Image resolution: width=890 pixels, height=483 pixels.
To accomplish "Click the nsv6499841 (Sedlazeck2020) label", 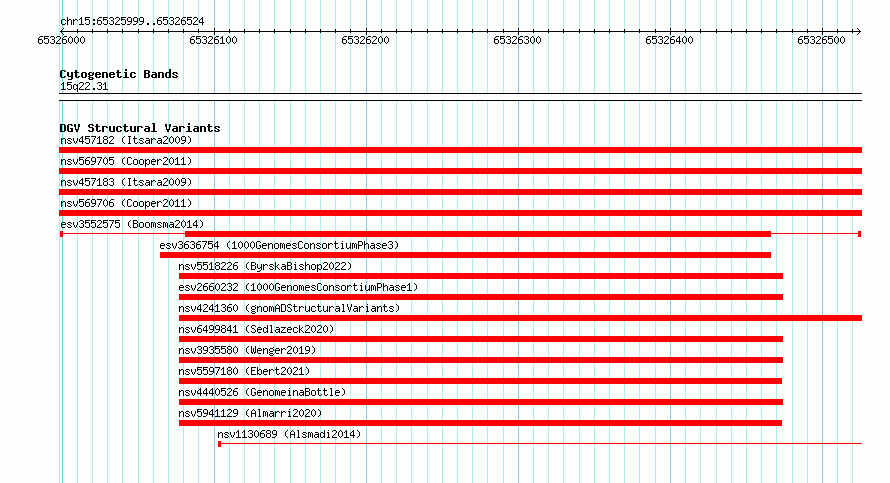I will click(x=256, y=329).
